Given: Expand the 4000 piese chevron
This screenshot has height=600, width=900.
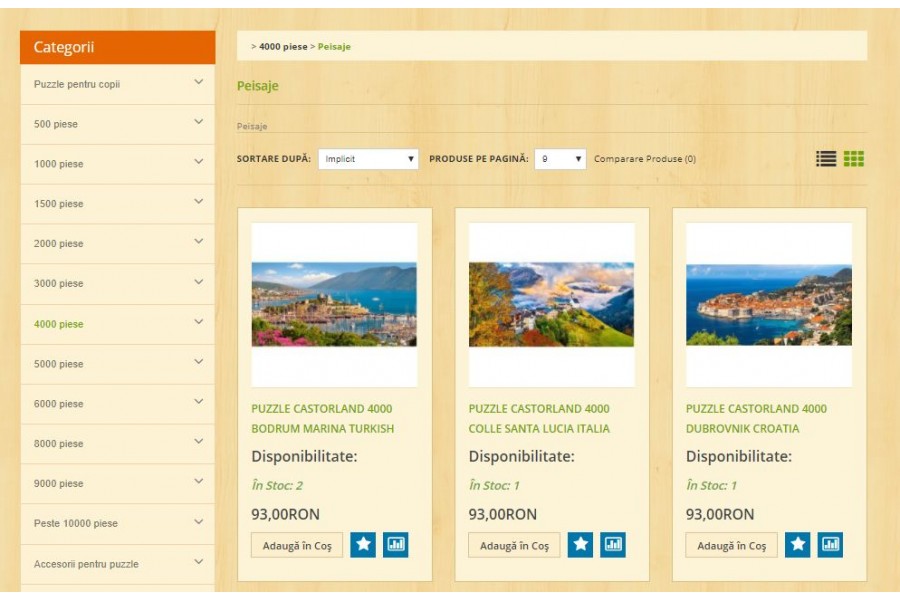Looking at the screenshot, I should (199, 322).
